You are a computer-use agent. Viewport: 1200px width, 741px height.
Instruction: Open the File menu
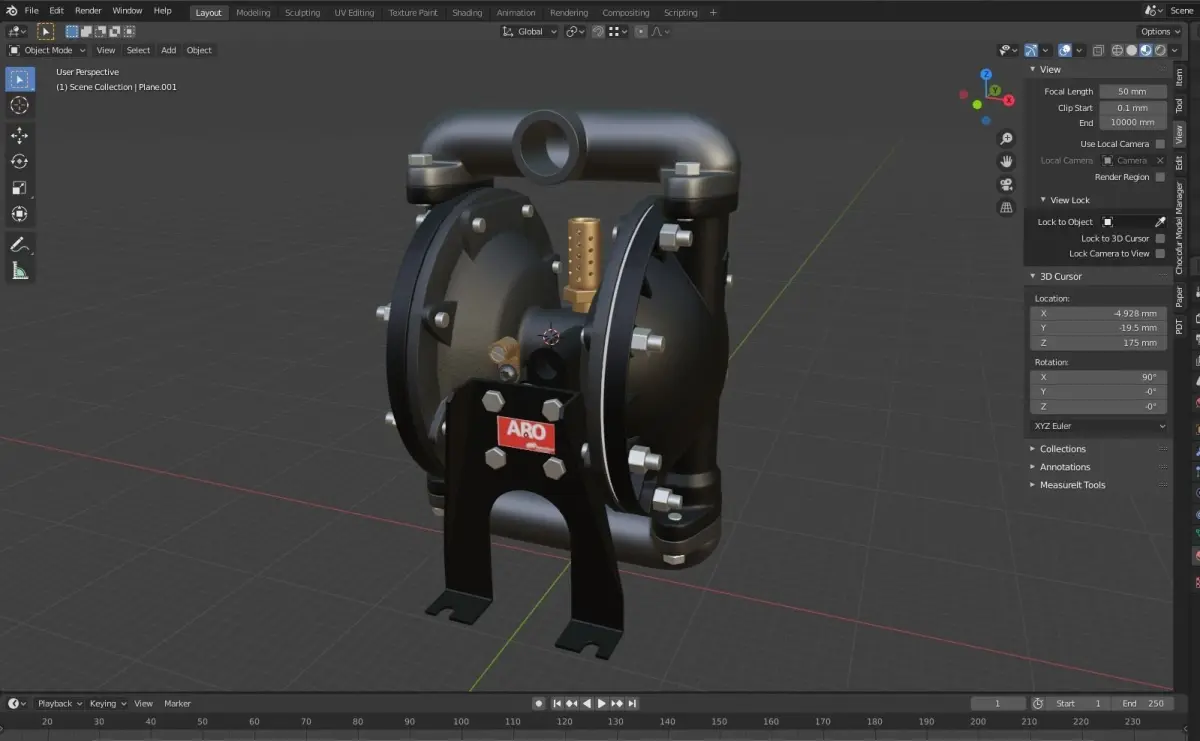31,10
